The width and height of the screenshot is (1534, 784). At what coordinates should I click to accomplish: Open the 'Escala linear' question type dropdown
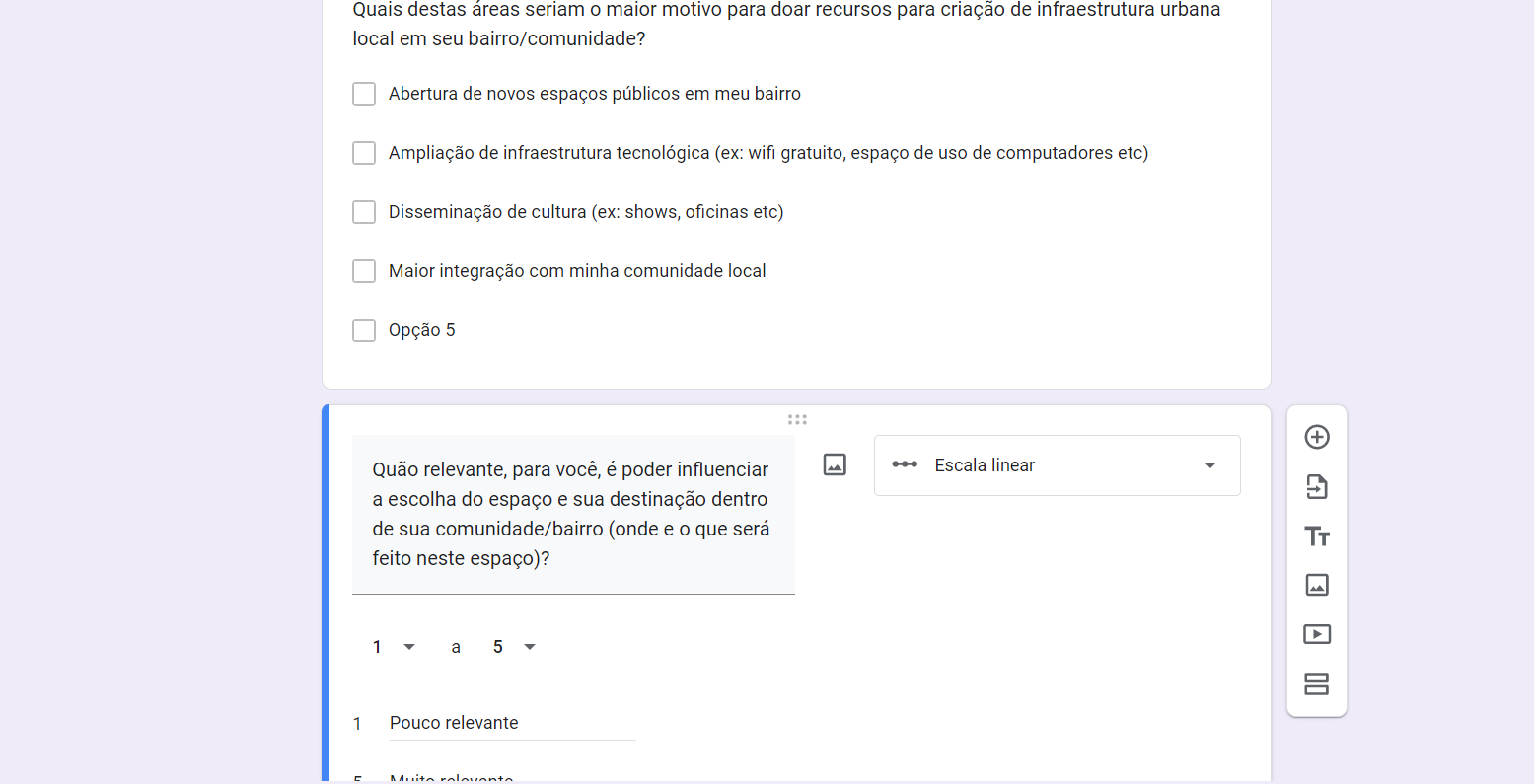(x=1057, y=465)
